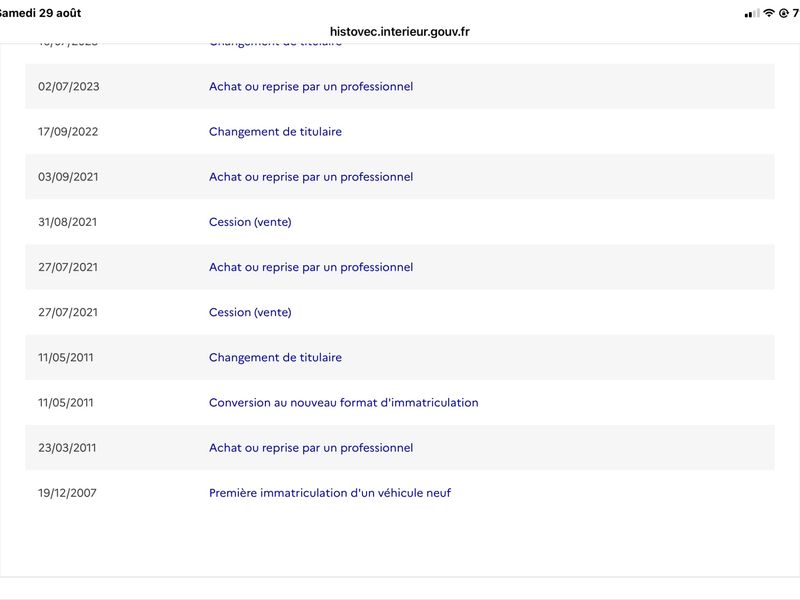Open the 31/08/2021 Cession (vente) entry
Image resolution: width=800 pixels, height=600 pixels.
[x=400, y=222]
